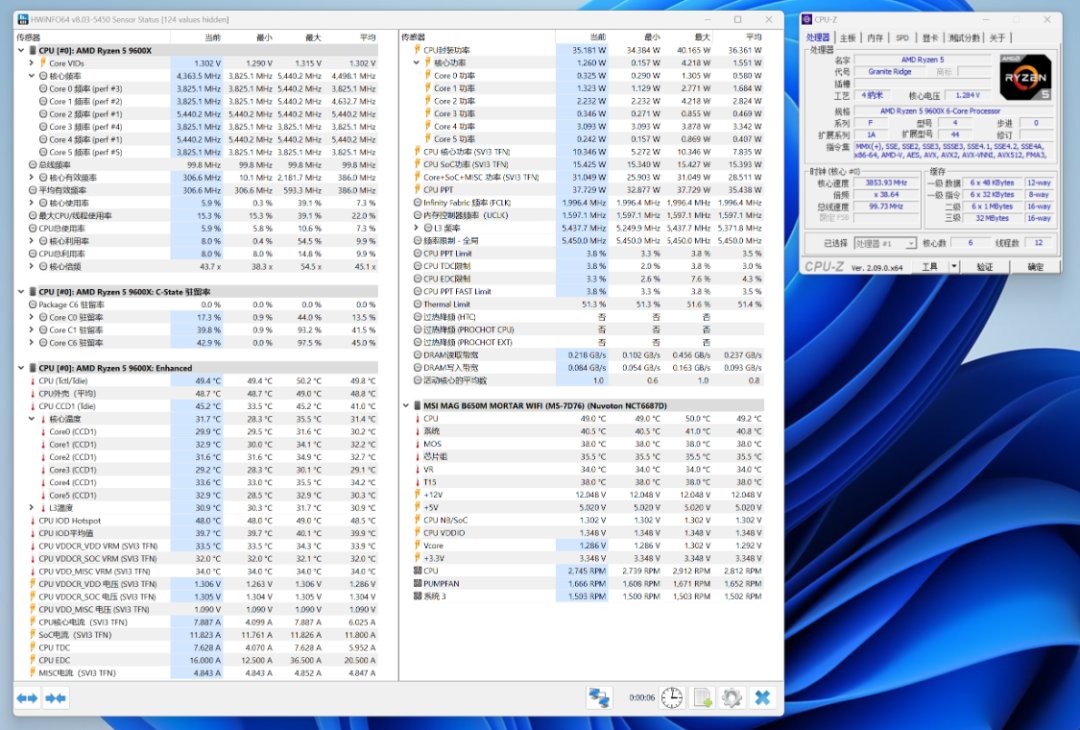The image size is (1080, 730).
Task: Collapse the MSI MAG B650M MORTAR WIFI group
Action: pyautogui.click(x=405, y=406)
